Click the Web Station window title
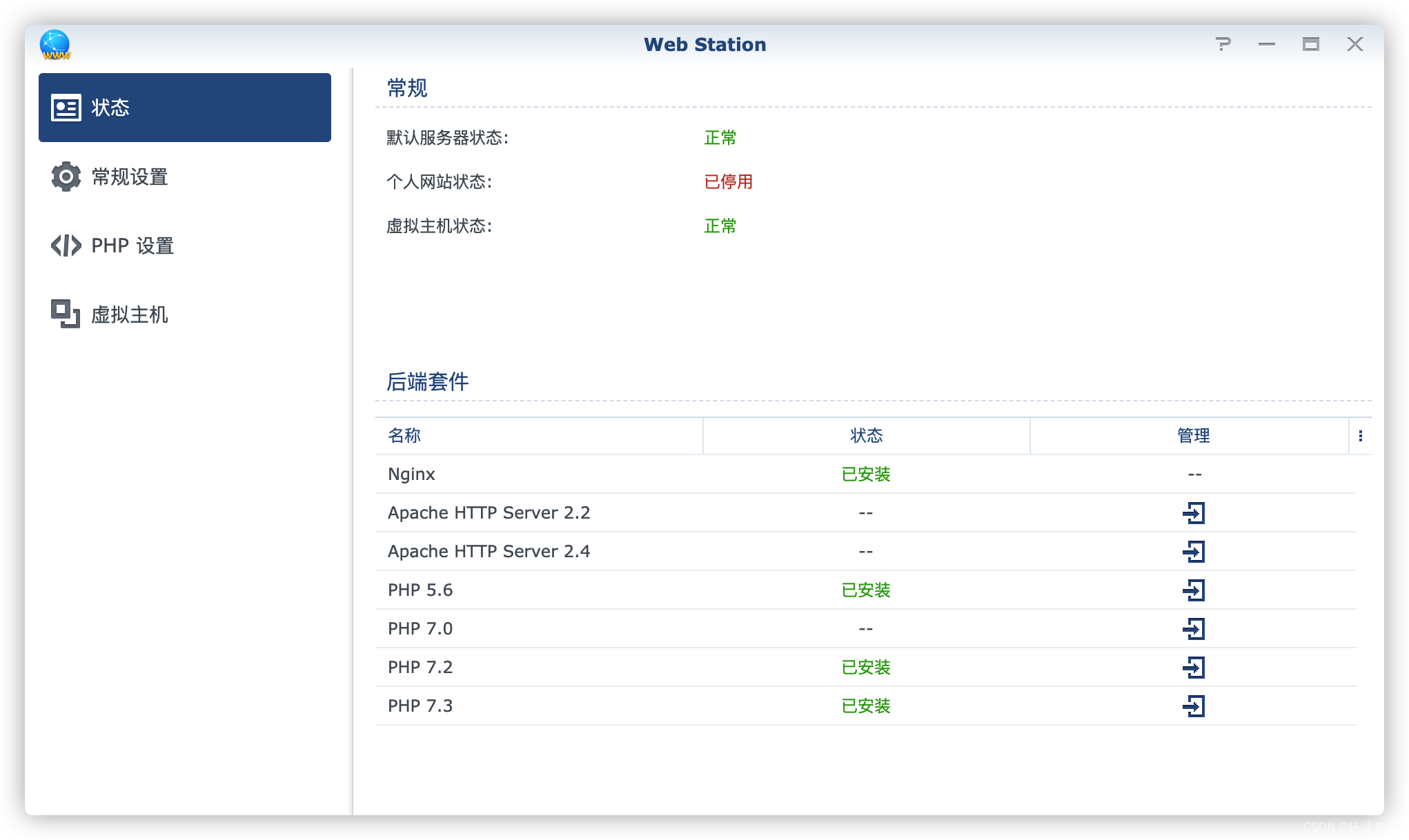1409x840 pixels. (705, 45)
